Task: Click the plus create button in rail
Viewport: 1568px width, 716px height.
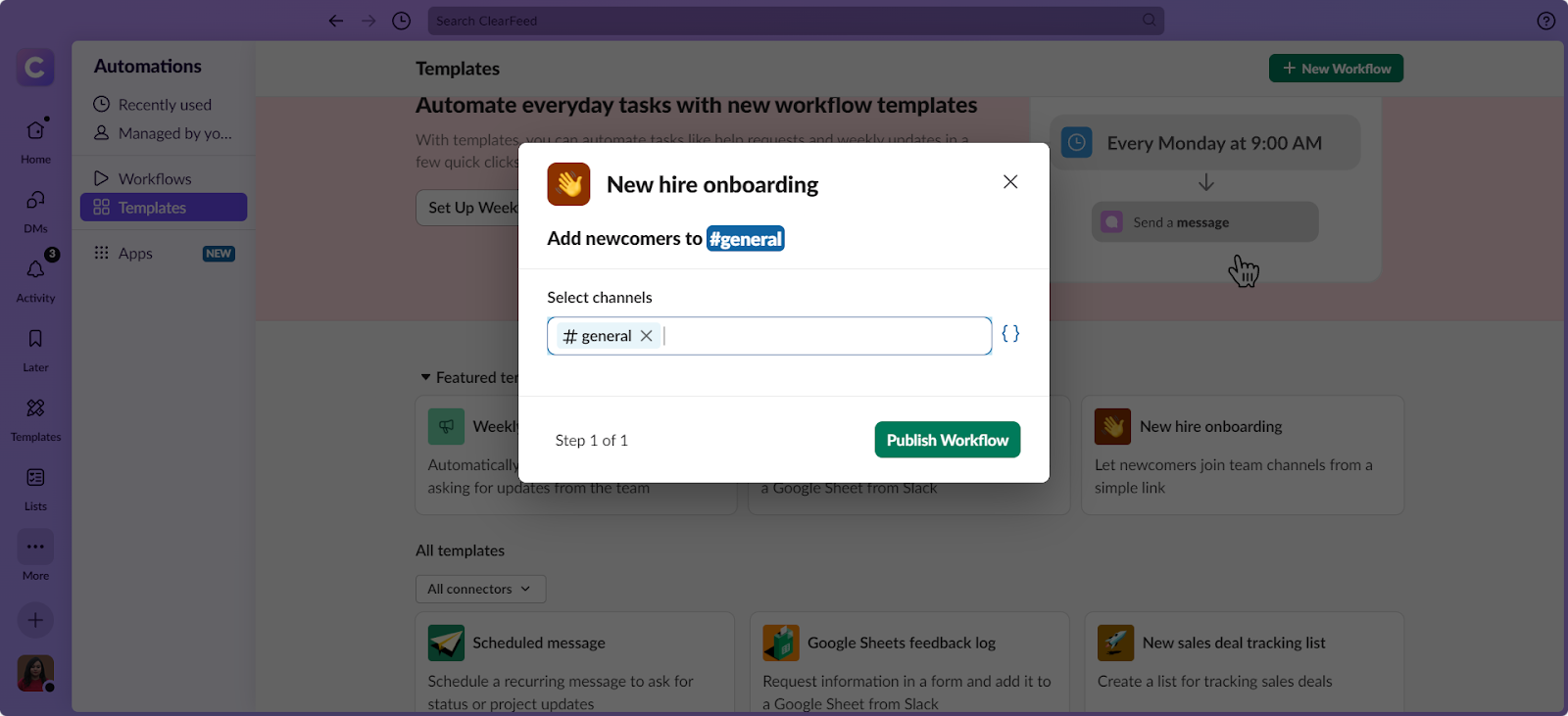Action: tap(35, 620)
